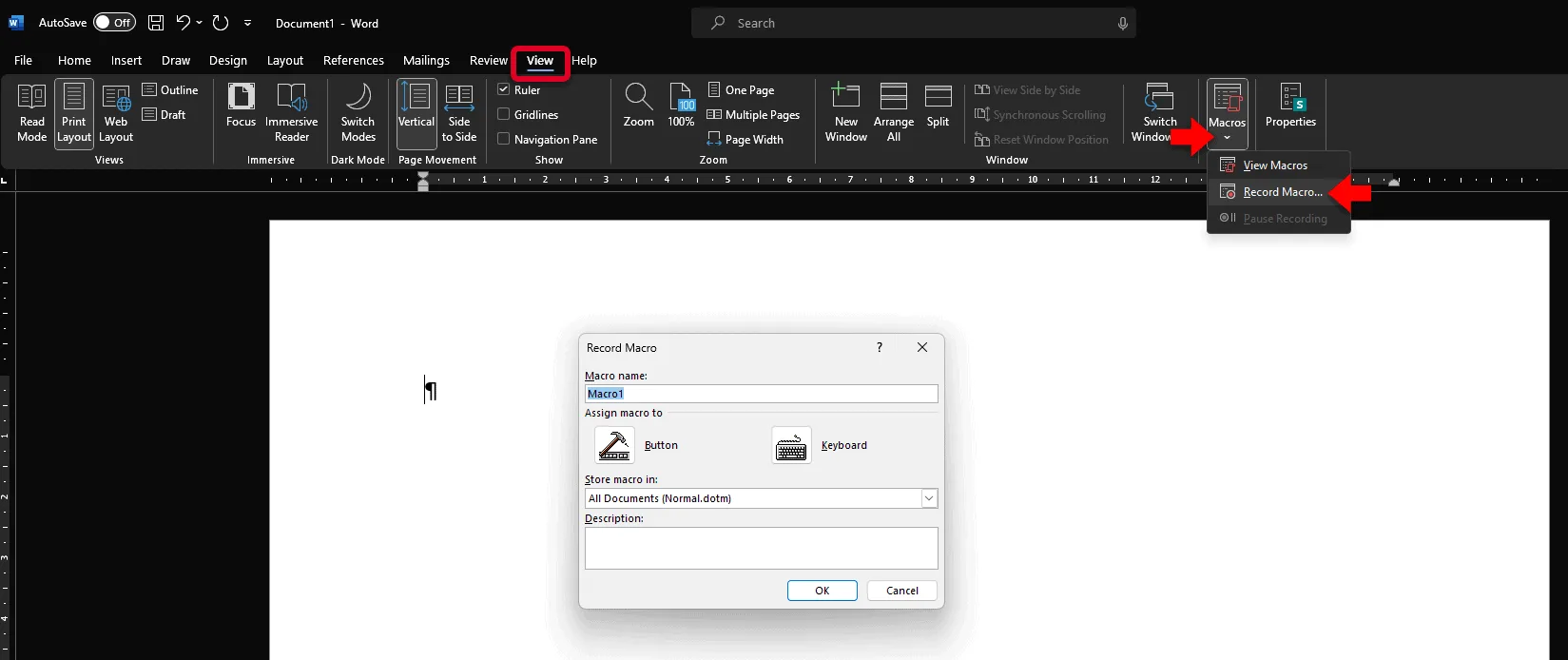Open Properties in the ribbon
1568x660 pixels.
(1290, 106)
